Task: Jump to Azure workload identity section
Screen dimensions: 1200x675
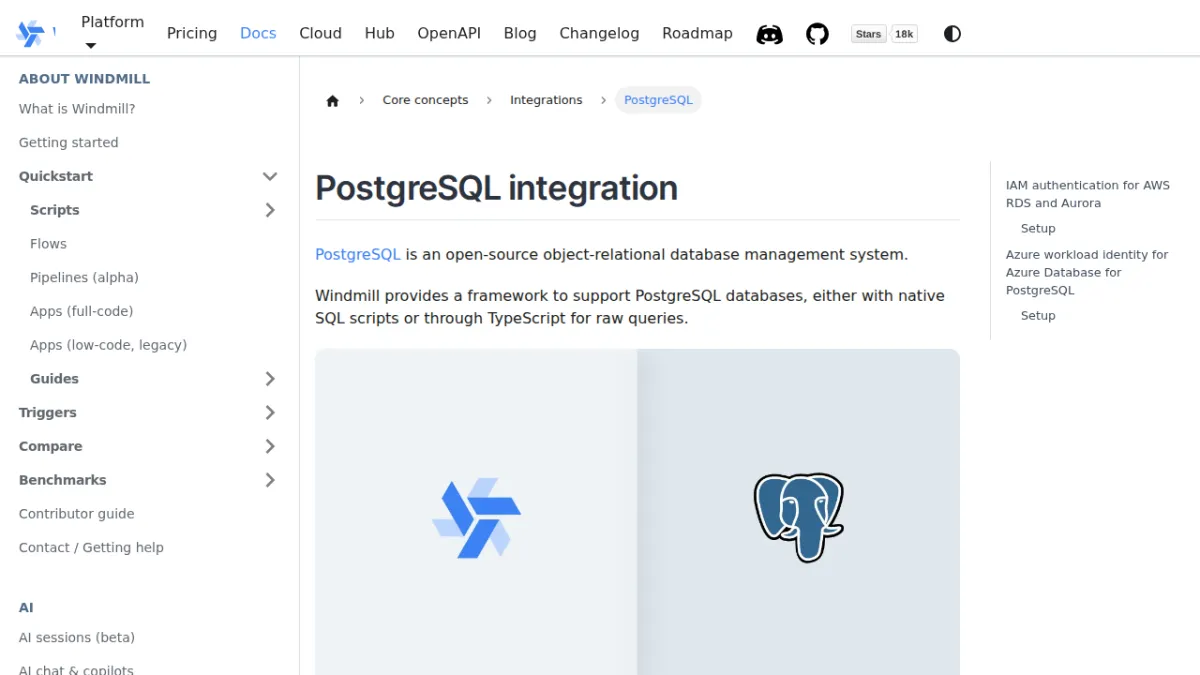Action: pos(1087,272)
